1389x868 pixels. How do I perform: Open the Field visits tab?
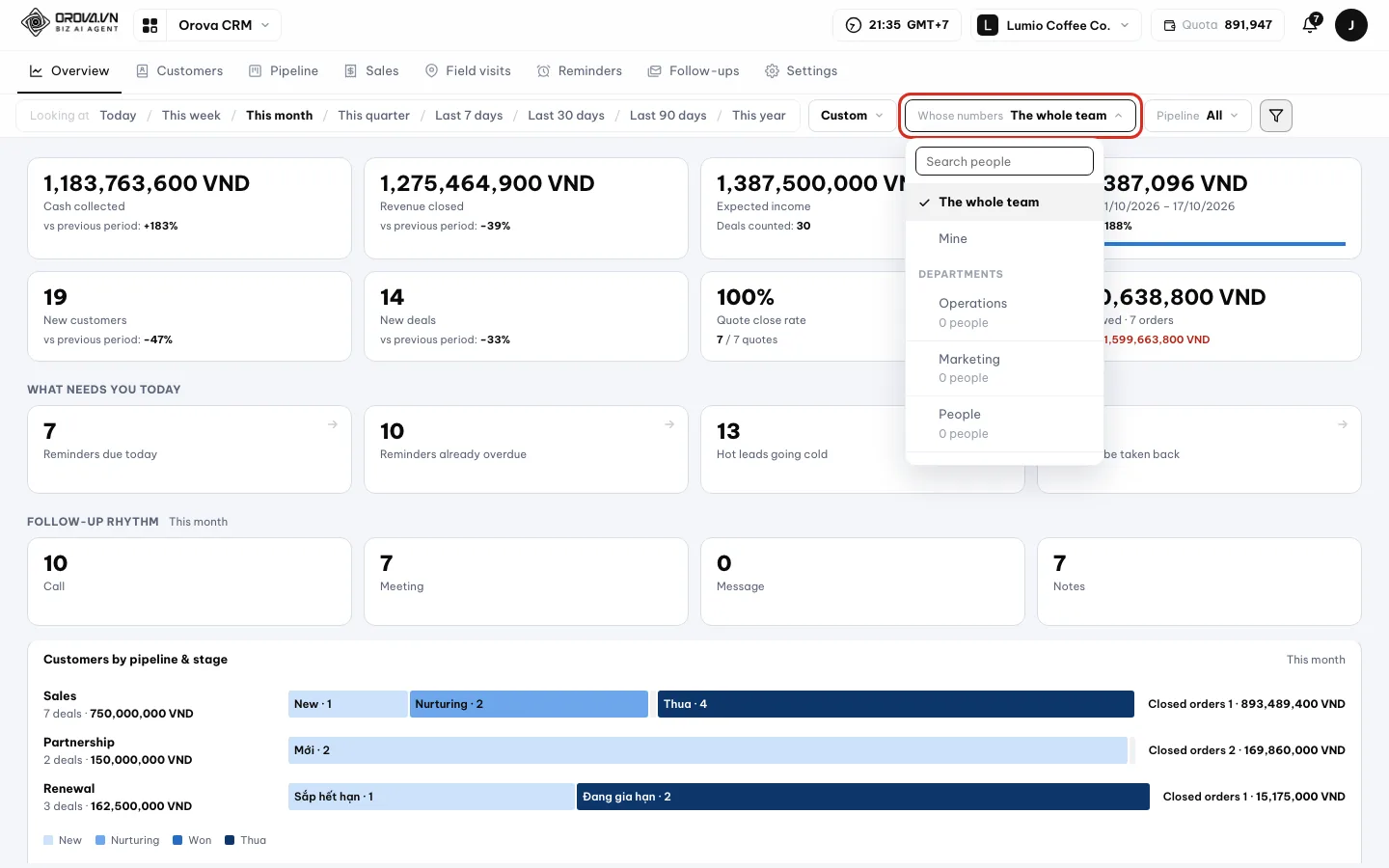click(468, 71)
